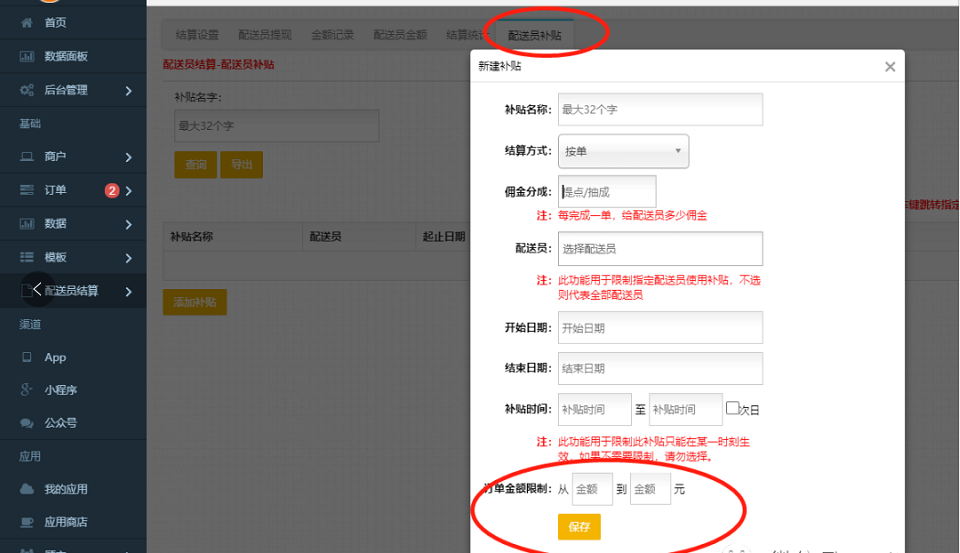
Task: Click the 数据面板 dashboard icon
Action: pyautogui.click(x=26, y=56)
